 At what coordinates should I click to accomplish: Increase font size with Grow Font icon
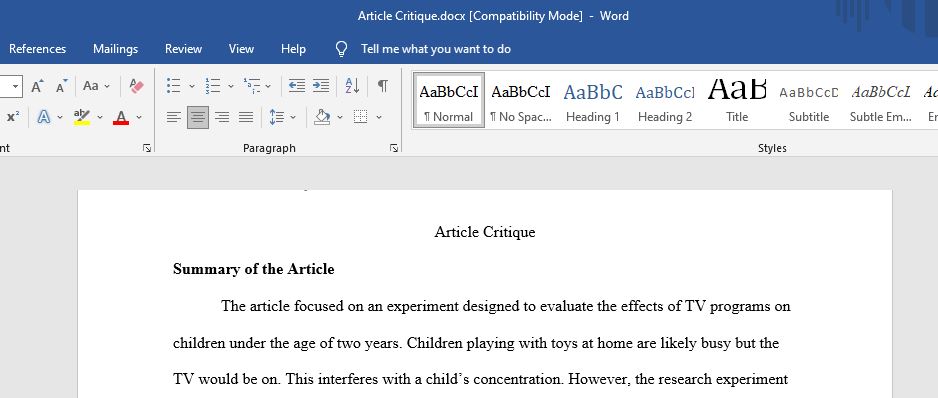click(x=37, y=86)
